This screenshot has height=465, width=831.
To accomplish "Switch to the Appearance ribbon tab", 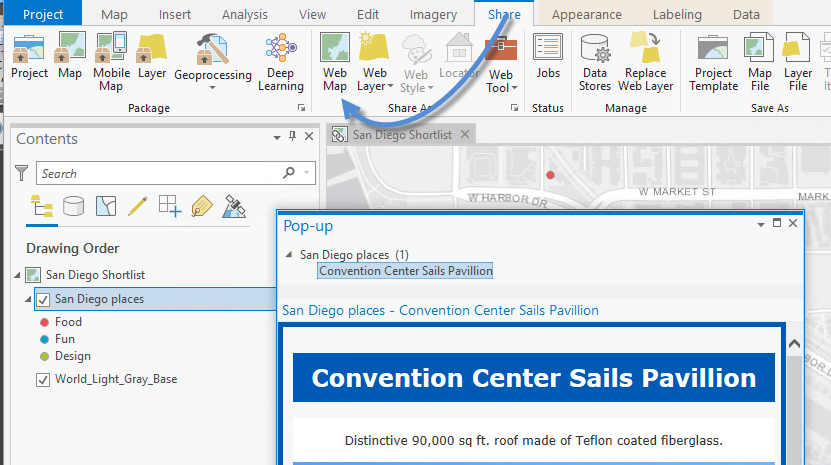I will point(587,14).
